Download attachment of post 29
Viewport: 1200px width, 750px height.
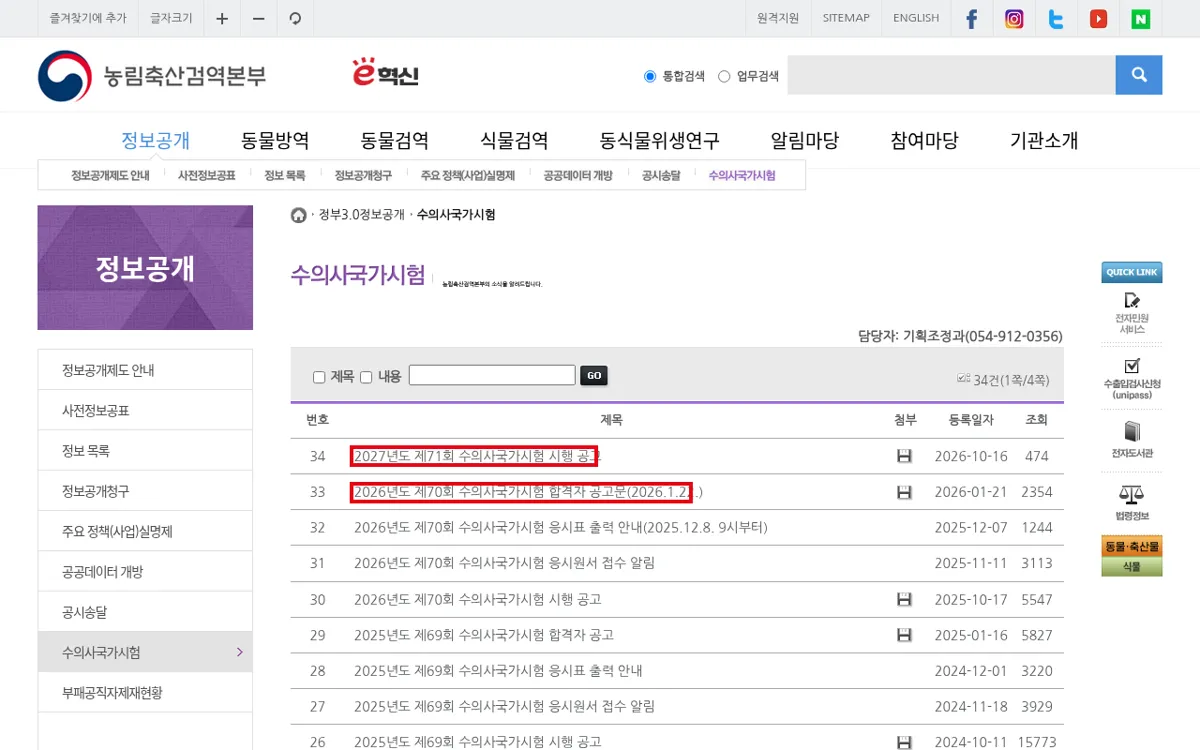pyautogui.click(x=904, y=635)
